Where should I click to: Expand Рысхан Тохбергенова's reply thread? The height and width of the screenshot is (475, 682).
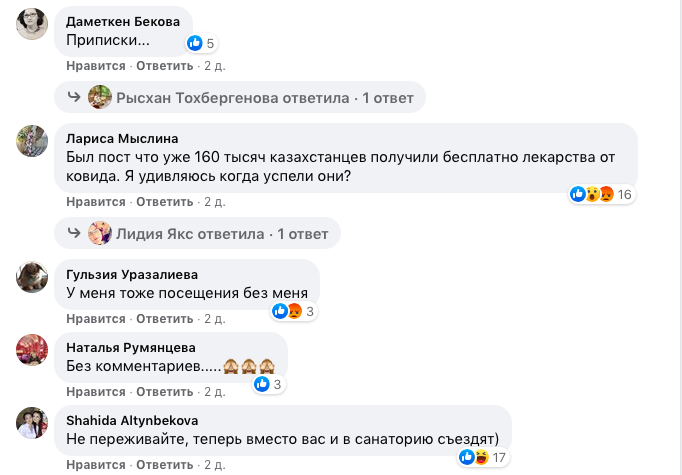[x=257, y=97]
